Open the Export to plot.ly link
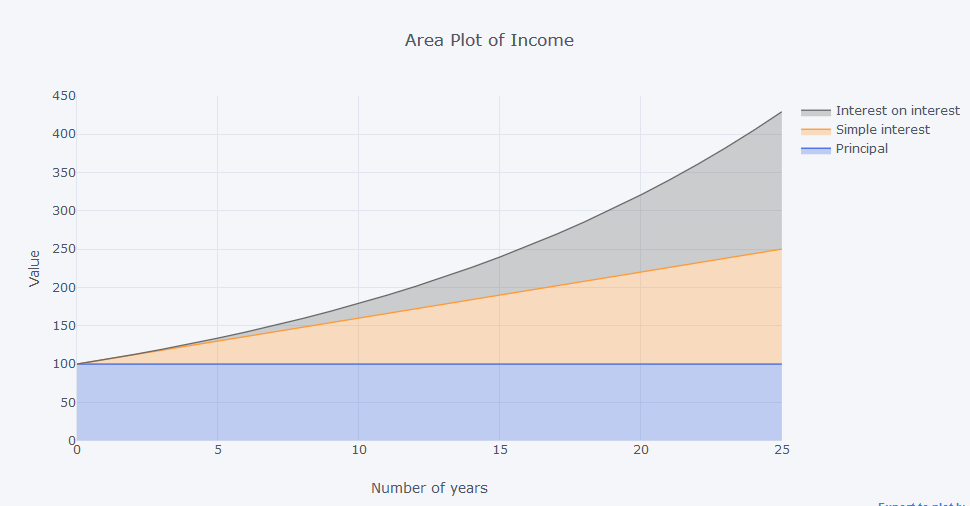Viewport: 970px width, 506px height. [923, 503]
